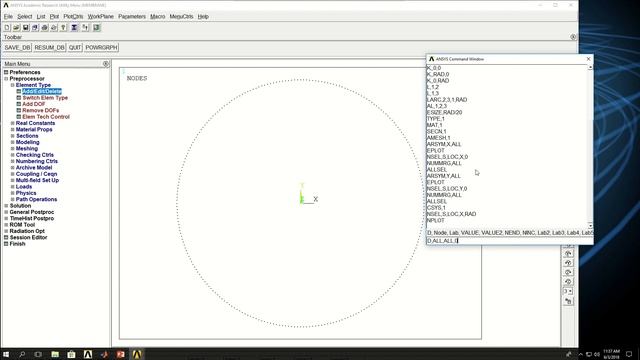This screenshot has width=640, height=360.
Task: Click the Raise Hidden toolbar icon
Action: point(74,27)
